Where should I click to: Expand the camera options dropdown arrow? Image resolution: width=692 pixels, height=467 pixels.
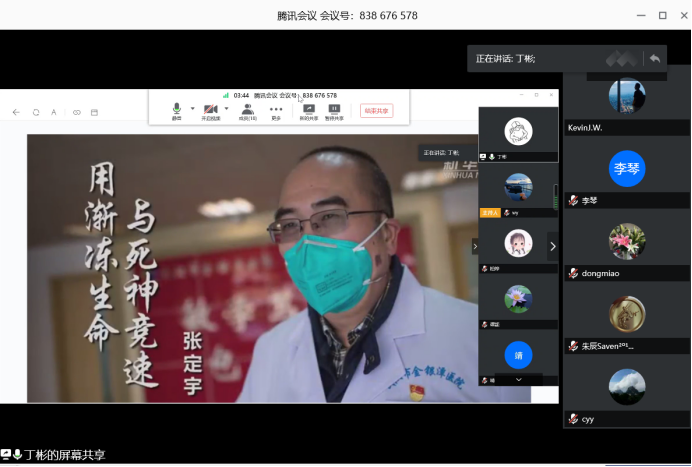[x=226, y=108]
